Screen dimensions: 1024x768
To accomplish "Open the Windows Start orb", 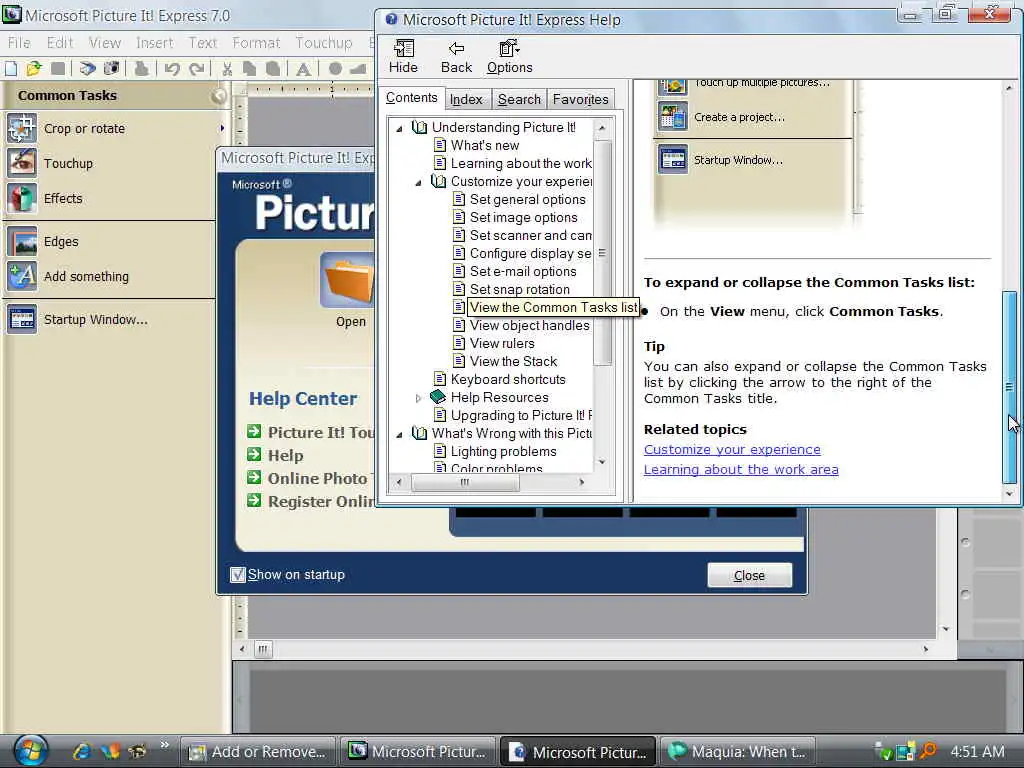I will 30,751.
